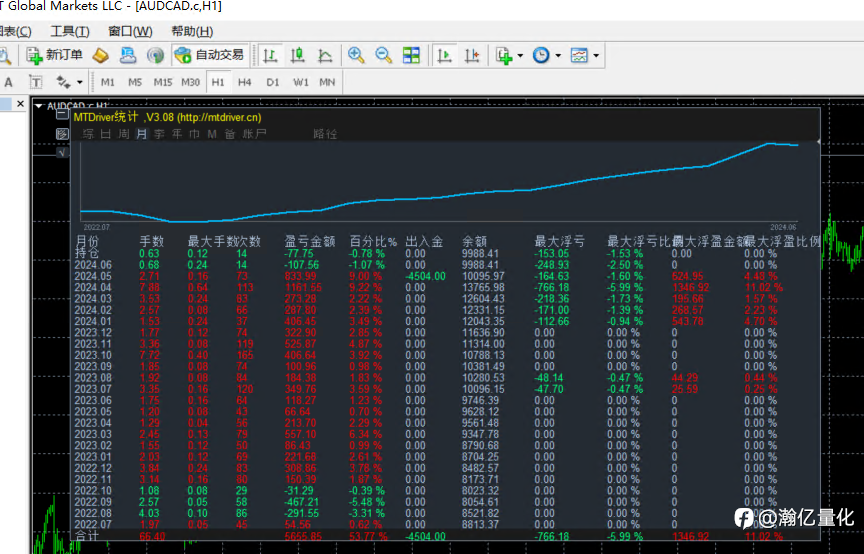This screenshot has width=864, height=554.
Task: Open the 工具(T) menu
Action: coord(70,31)
